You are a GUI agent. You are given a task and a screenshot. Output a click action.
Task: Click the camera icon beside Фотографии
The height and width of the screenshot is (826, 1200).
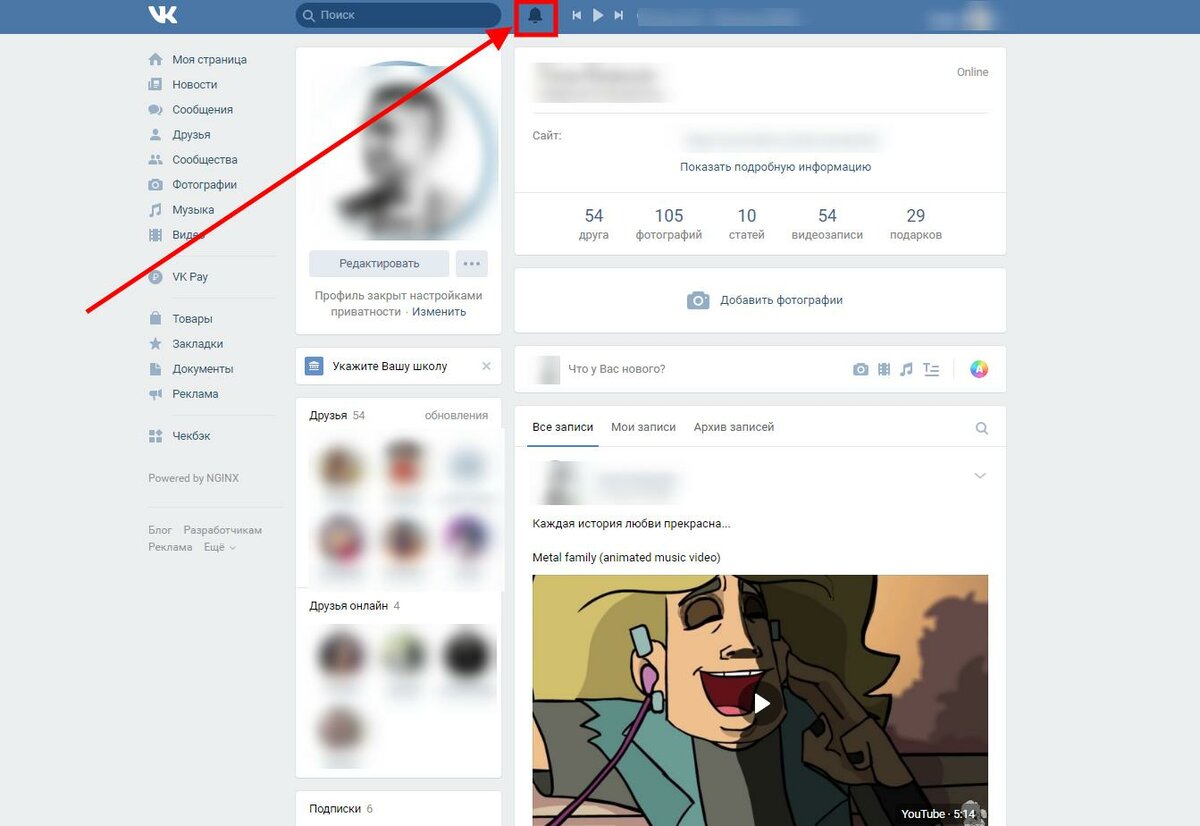pos(155,185)
